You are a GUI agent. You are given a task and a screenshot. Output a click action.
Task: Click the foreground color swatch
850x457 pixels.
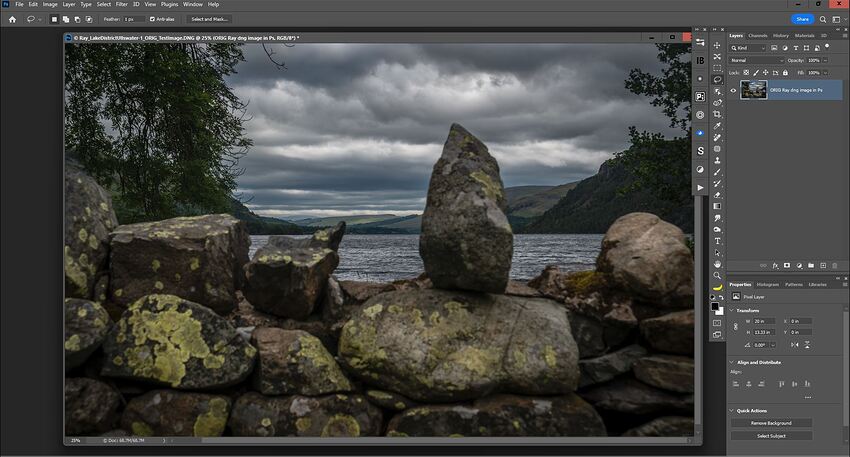tap(715, 307)
